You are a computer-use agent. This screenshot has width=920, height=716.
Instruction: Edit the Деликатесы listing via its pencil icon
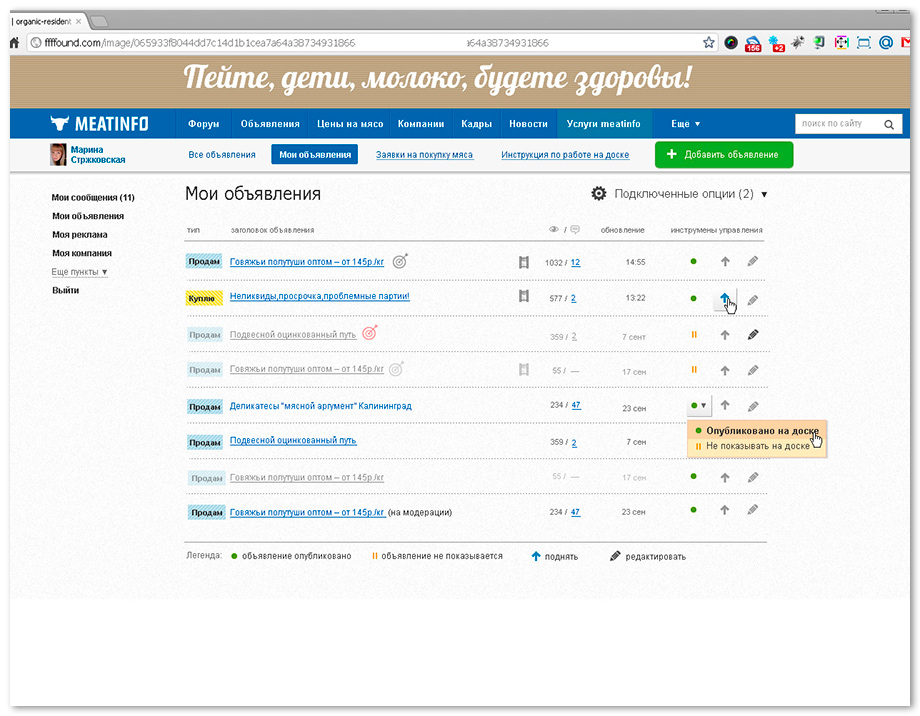click(753, 406)
